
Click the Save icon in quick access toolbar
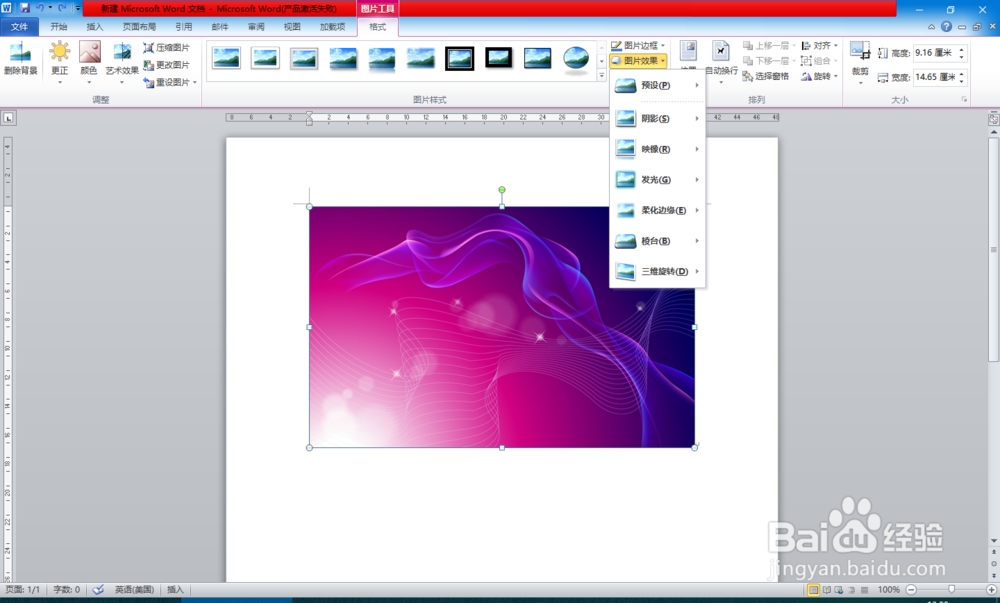tap(25, 8)
